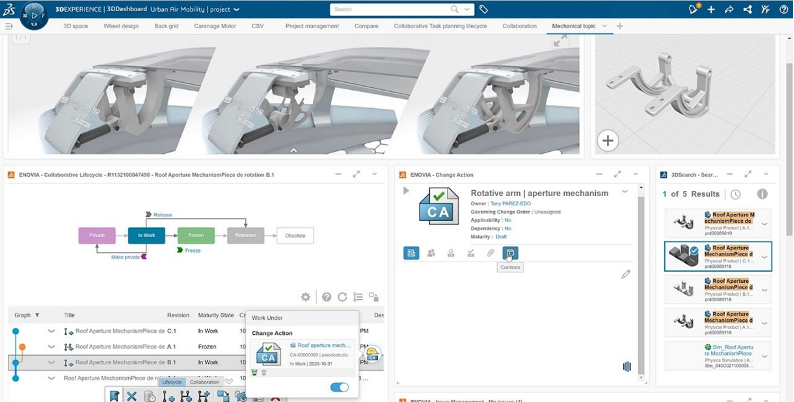This screenshot has width=794, height=402.
Task: Switch to the Wheel design tab
Action: pos(123,25)
